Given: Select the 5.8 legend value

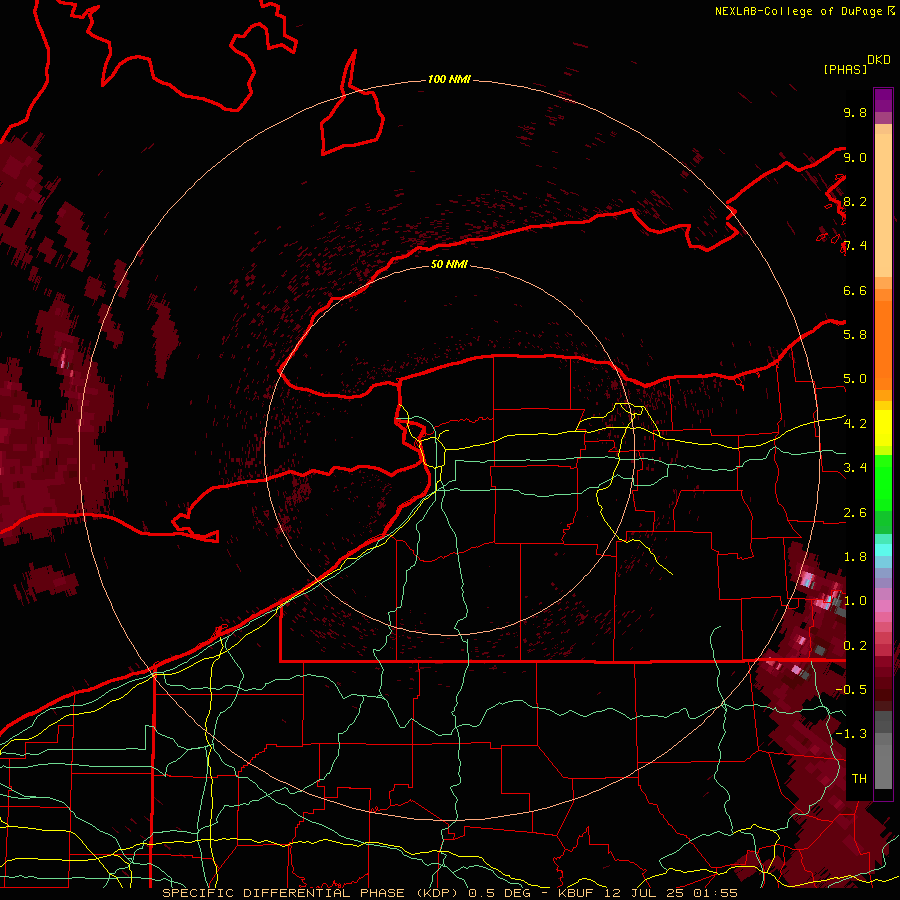Looking at the screenshot, I should [855, 335].
